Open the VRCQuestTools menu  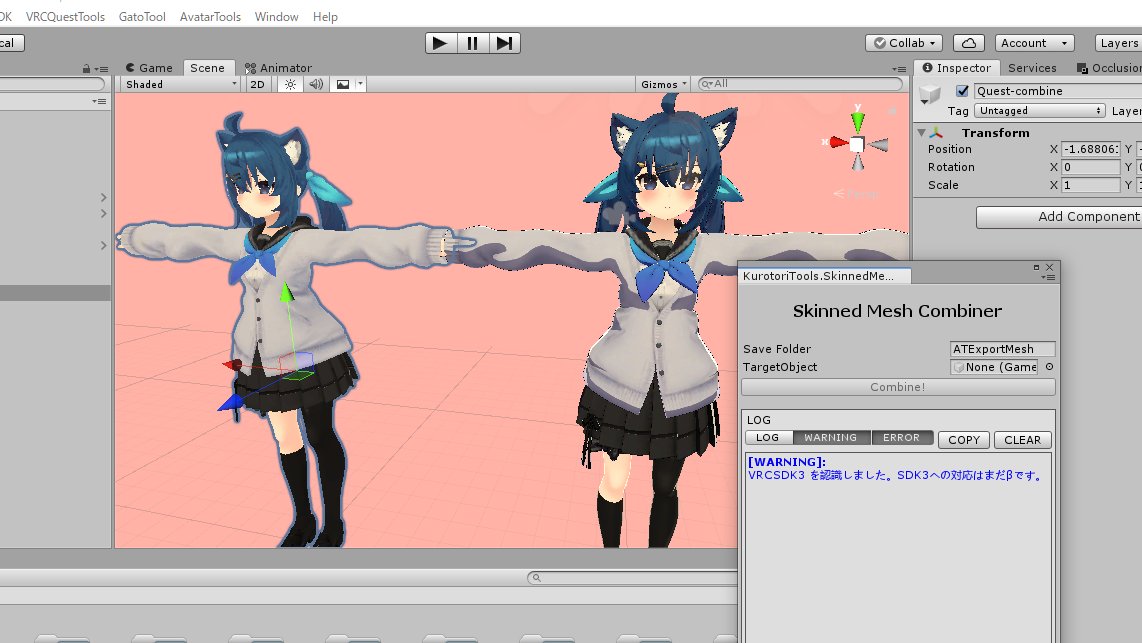tap(66, 17)
